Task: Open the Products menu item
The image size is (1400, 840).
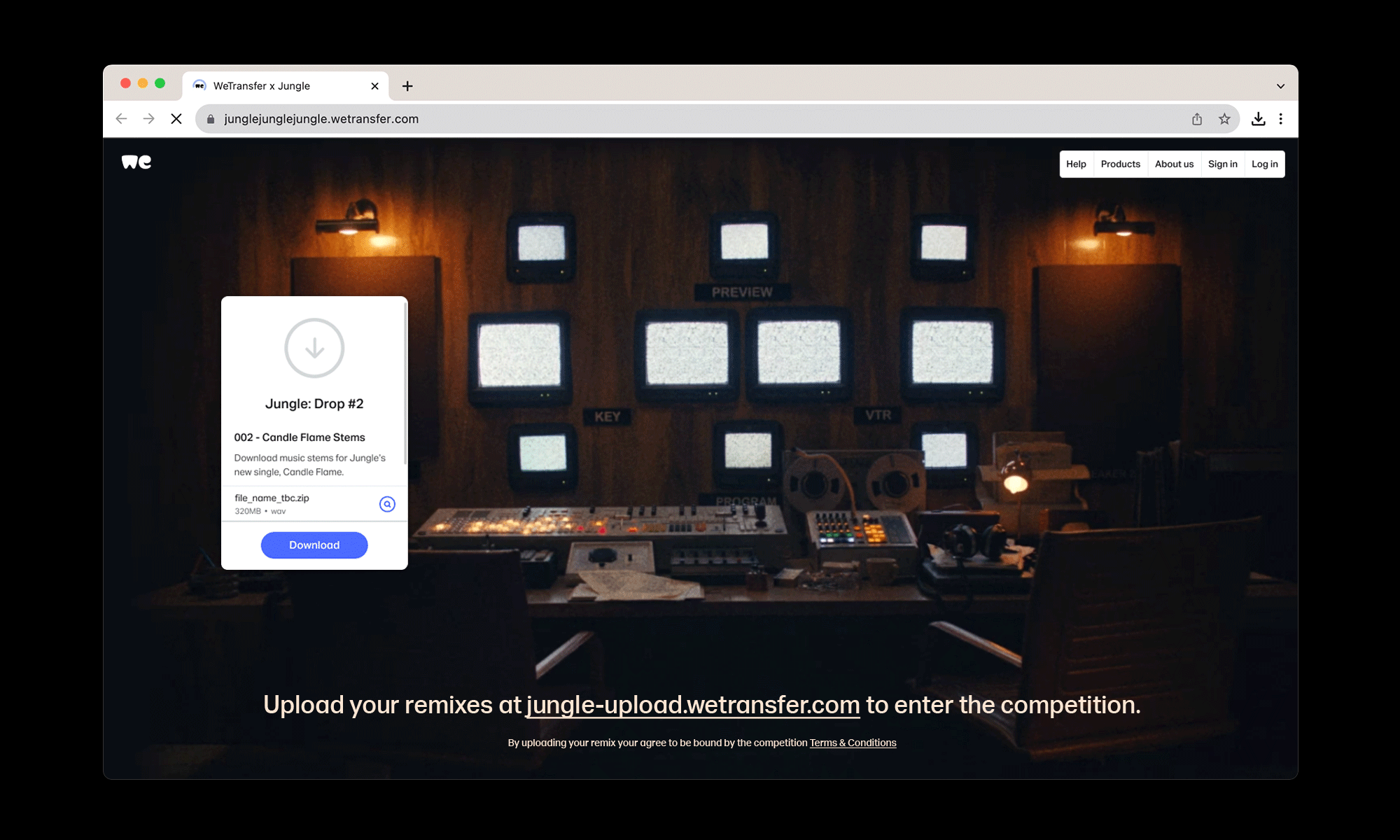Action: (x=1120, y=164)
